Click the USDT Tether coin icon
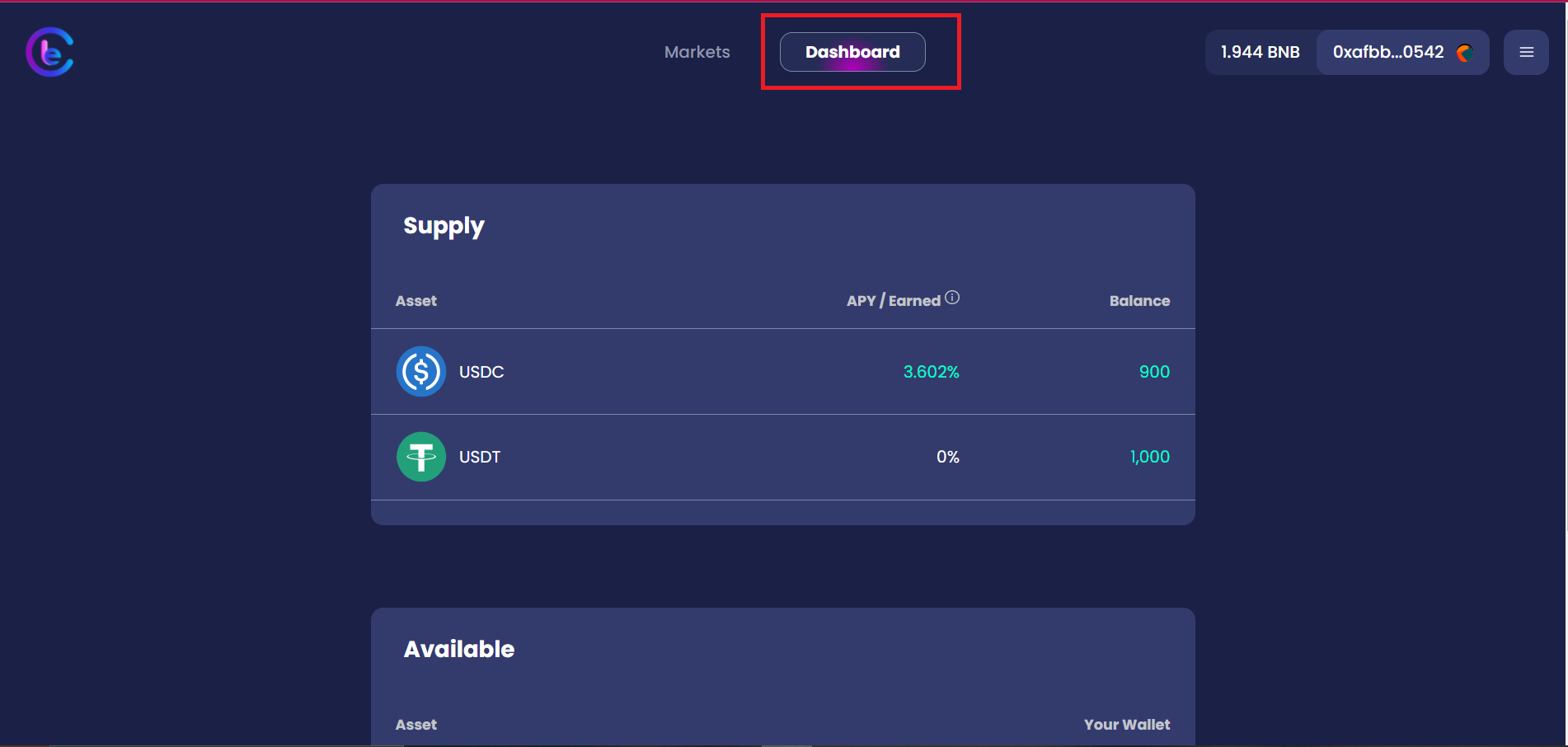1568x747 pixels. click(421, 457)
